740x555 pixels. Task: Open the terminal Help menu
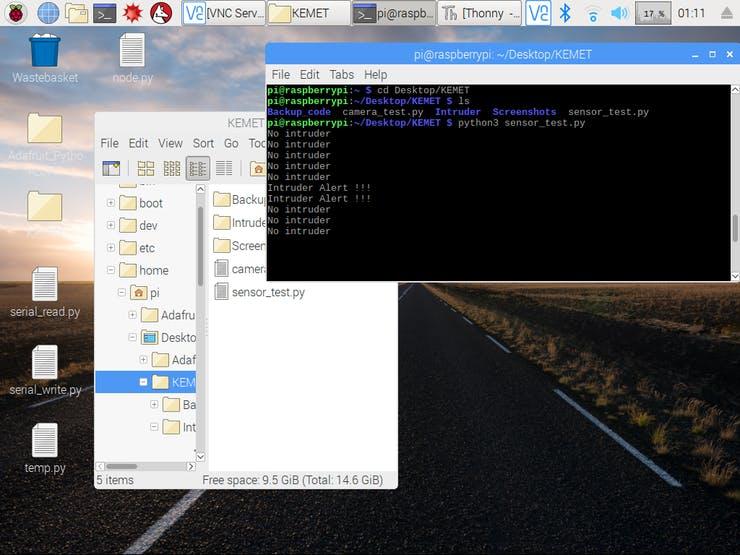(376, 75)
